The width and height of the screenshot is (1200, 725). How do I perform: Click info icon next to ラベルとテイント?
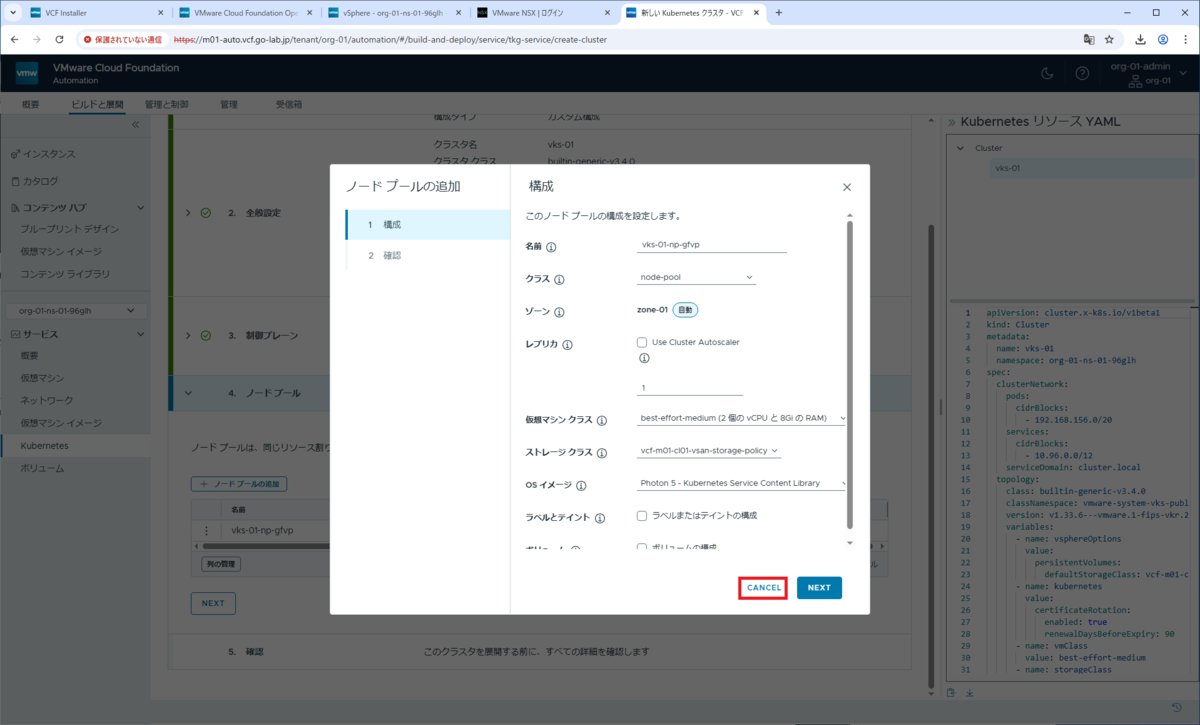[600, 518]
